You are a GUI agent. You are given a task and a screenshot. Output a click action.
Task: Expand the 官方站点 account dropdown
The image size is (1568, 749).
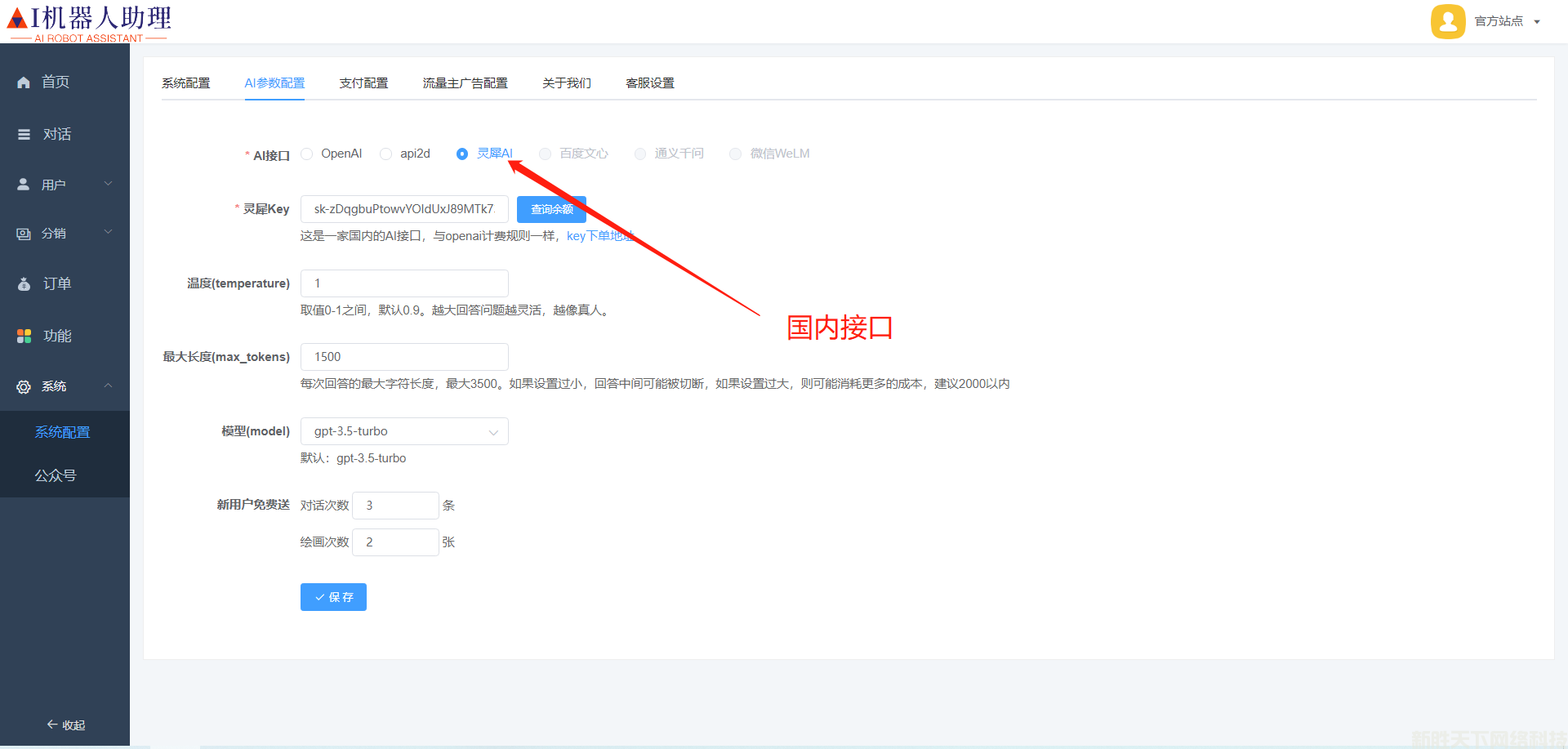[x=1536, y=22]
